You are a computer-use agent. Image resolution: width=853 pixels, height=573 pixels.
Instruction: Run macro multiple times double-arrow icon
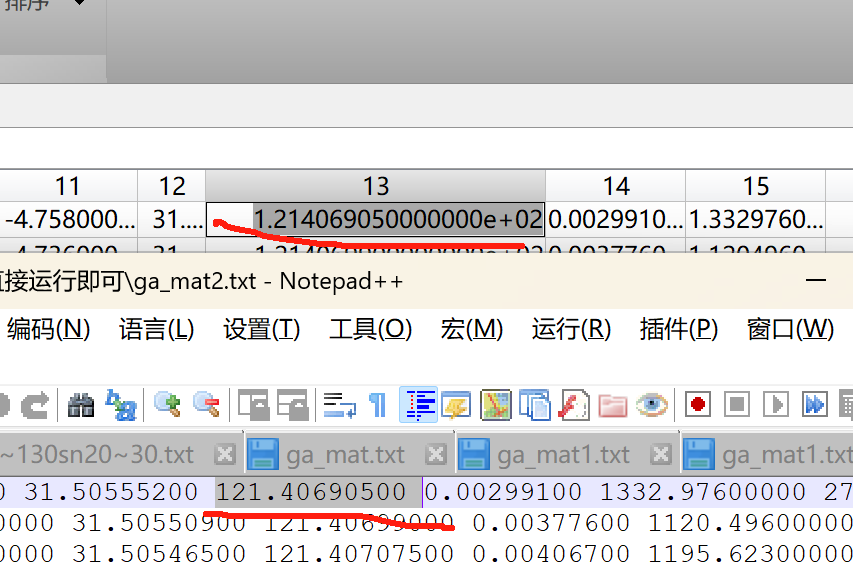click(x=815, y=405)
